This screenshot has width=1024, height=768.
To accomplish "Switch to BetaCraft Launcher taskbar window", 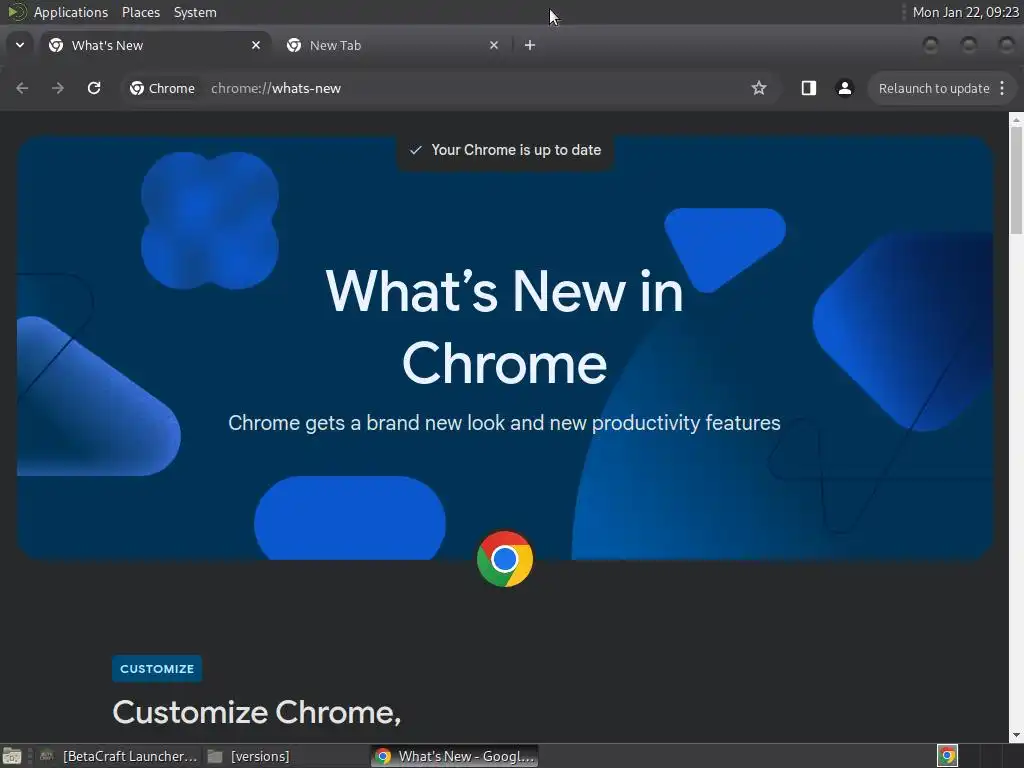I will point(119,756).
